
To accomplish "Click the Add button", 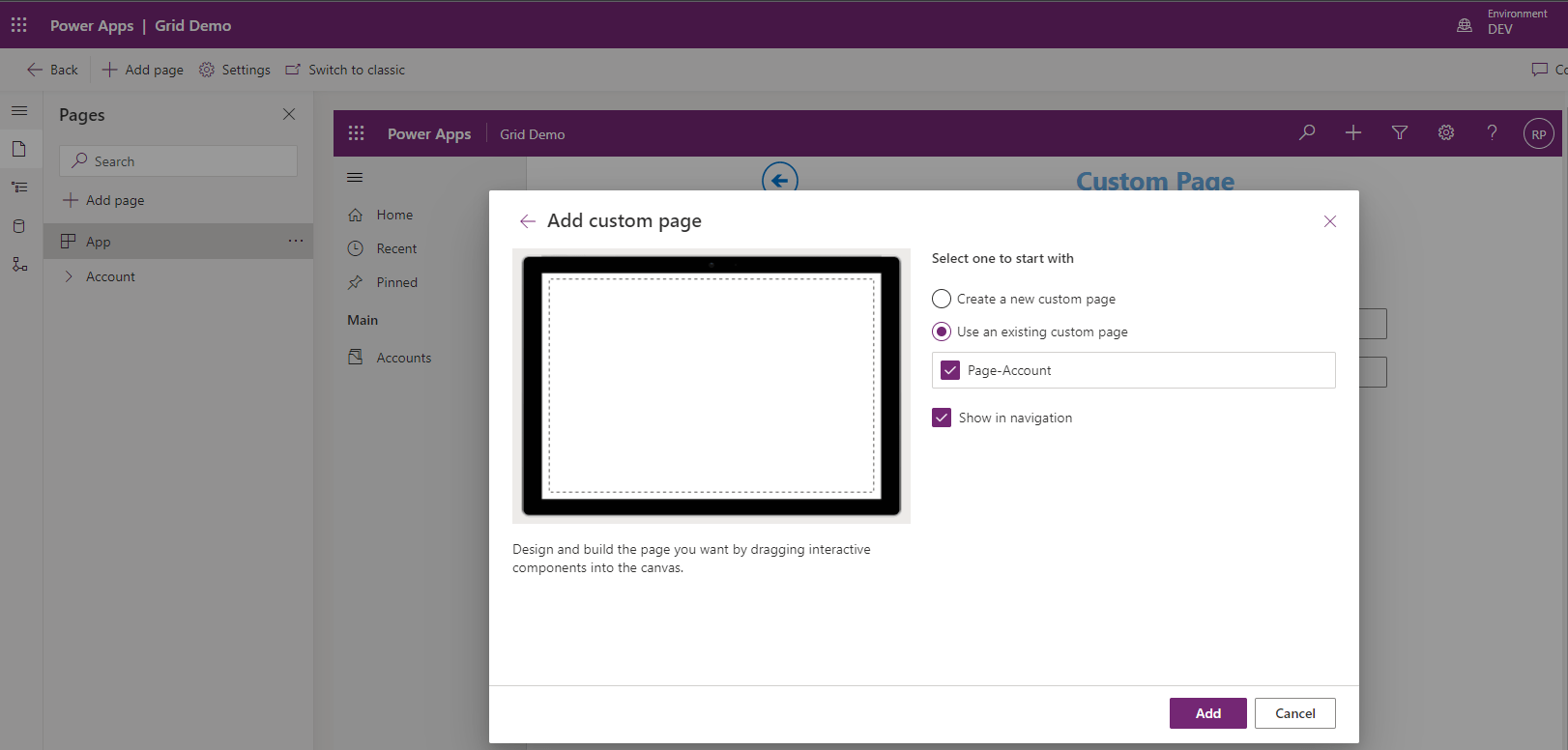I will [x=1208, y=713].
